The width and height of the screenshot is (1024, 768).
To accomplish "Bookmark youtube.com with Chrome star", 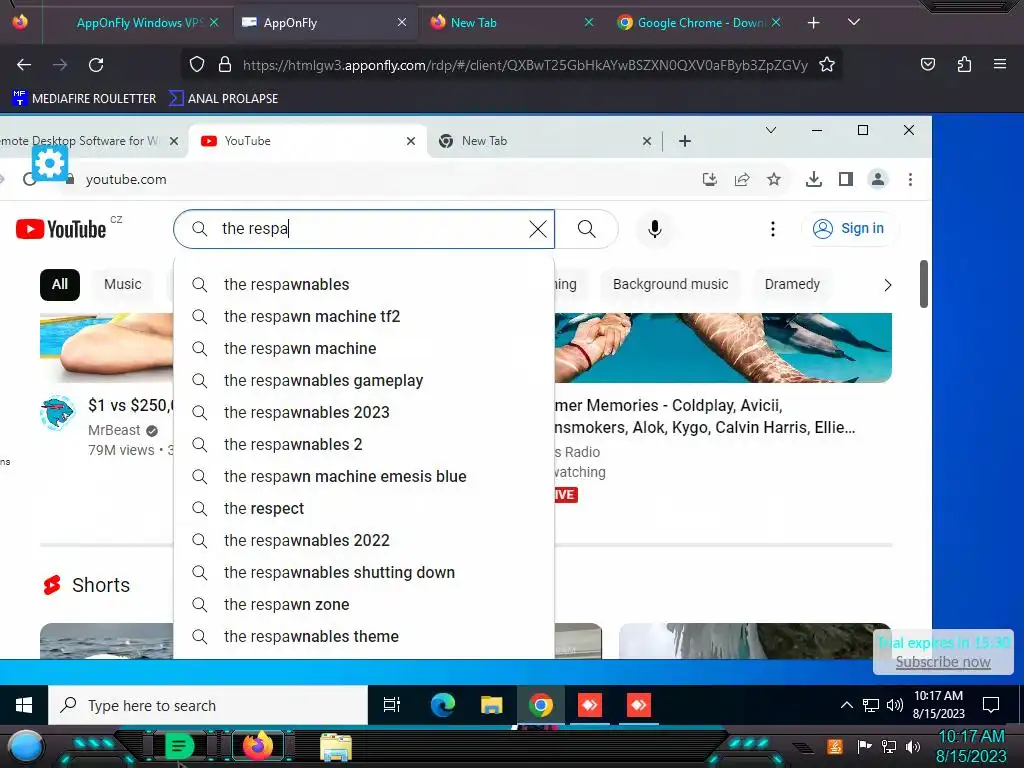I will tap(774, 179).
